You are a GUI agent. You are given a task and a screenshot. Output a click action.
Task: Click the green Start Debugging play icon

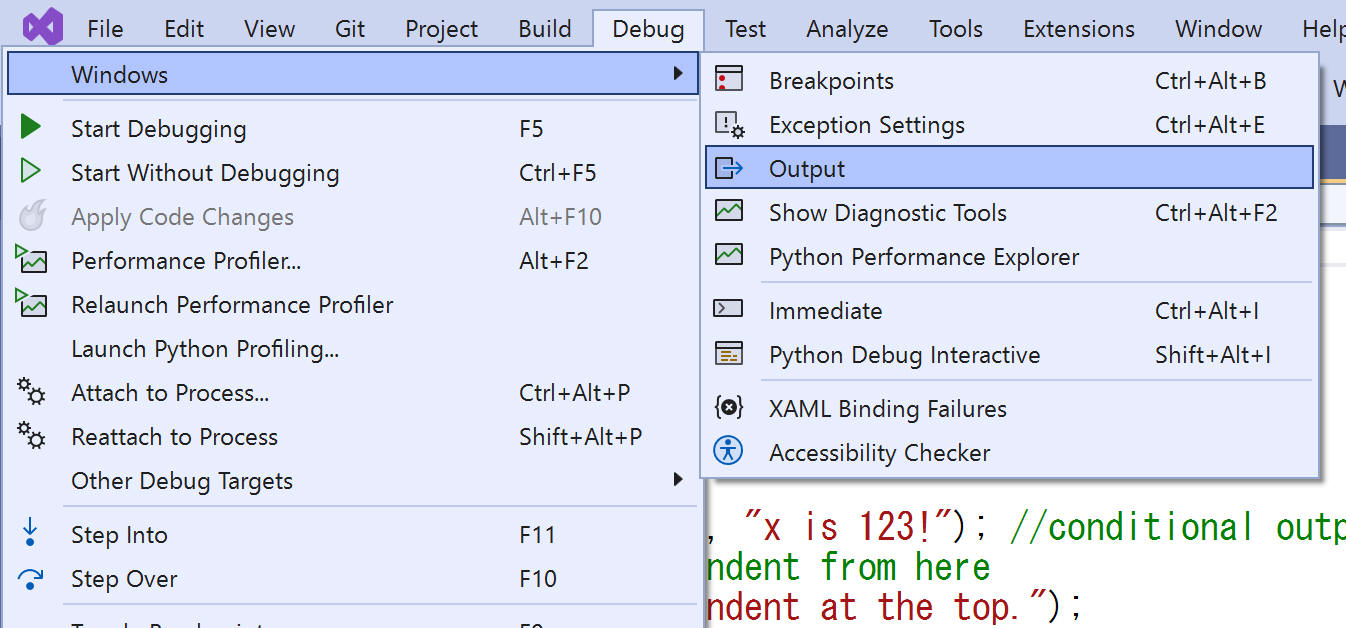point(31,128)
